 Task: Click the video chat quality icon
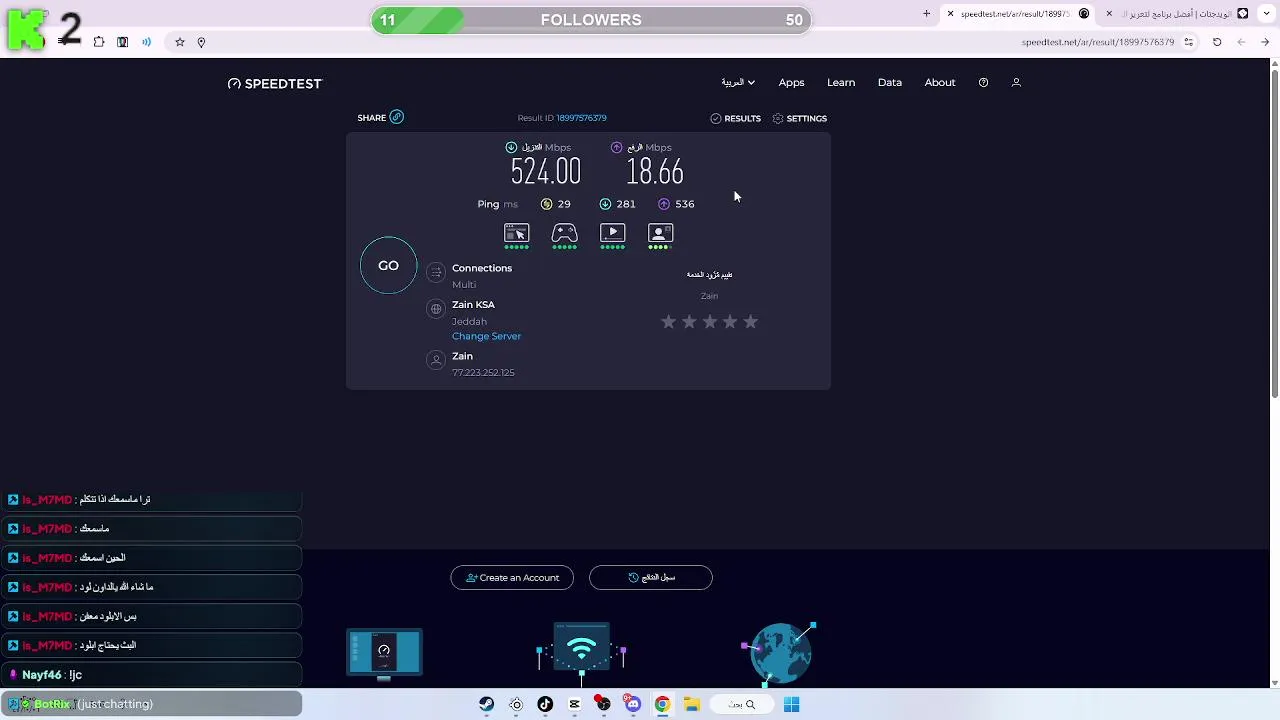pos(660,233)
